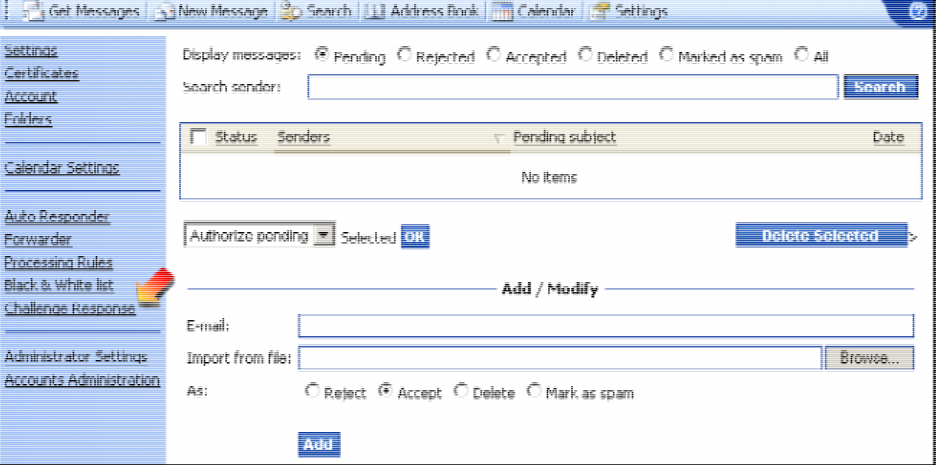Click the Search sender input field

[572, 87]
